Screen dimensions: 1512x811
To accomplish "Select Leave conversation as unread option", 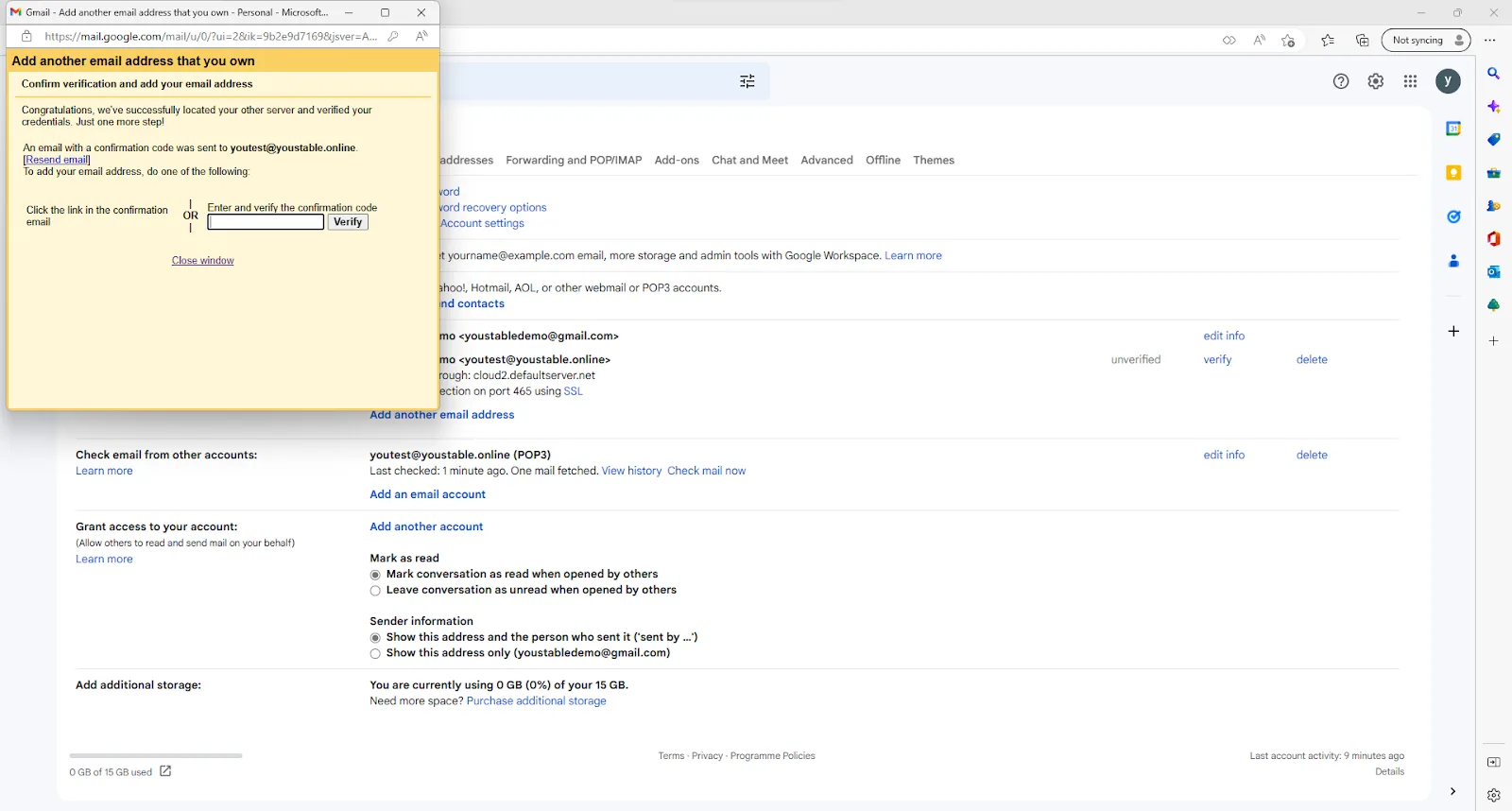I will 375,591.
